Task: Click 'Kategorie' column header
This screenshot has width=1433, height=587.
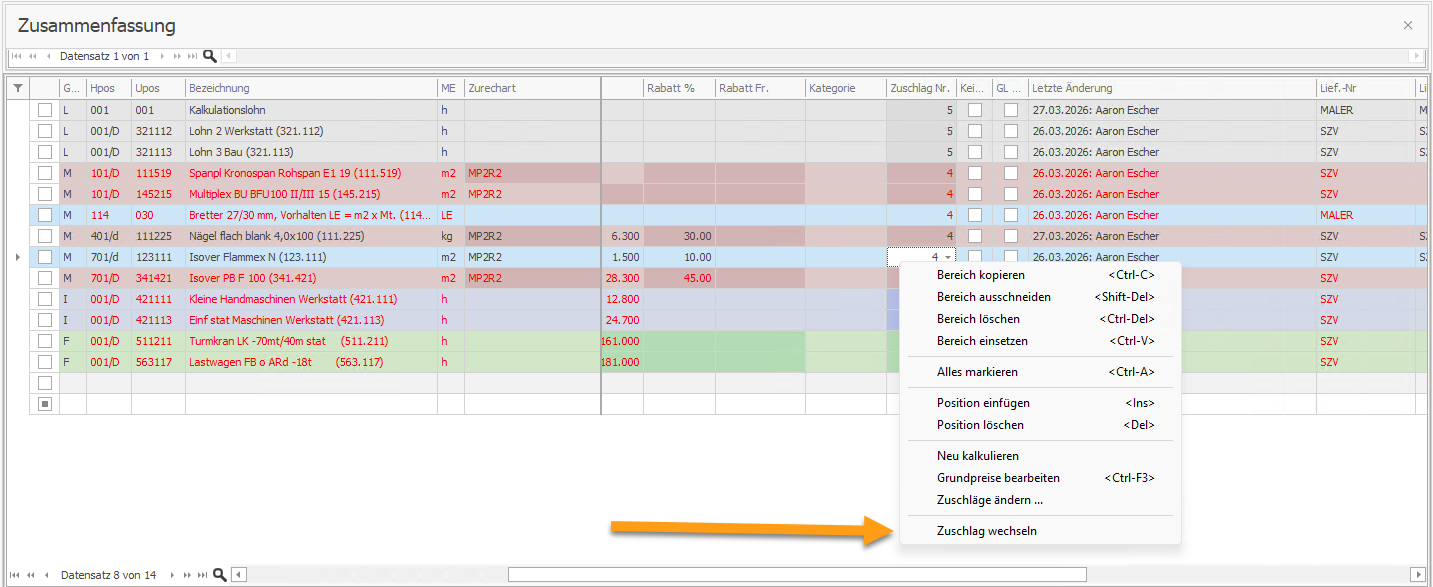Action: click(x=846, y=88)
